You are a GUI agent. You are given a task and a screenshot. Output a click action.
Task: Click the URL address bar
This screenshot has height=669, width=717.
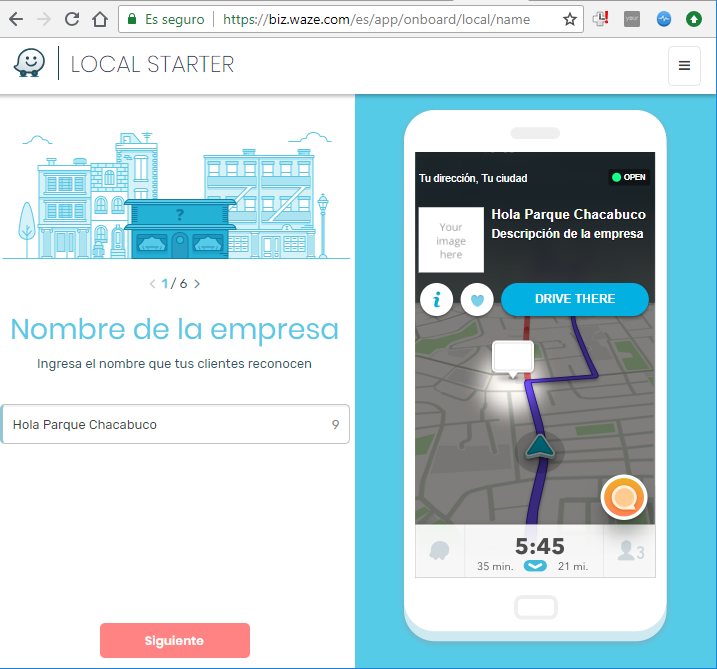coord(351,19)
